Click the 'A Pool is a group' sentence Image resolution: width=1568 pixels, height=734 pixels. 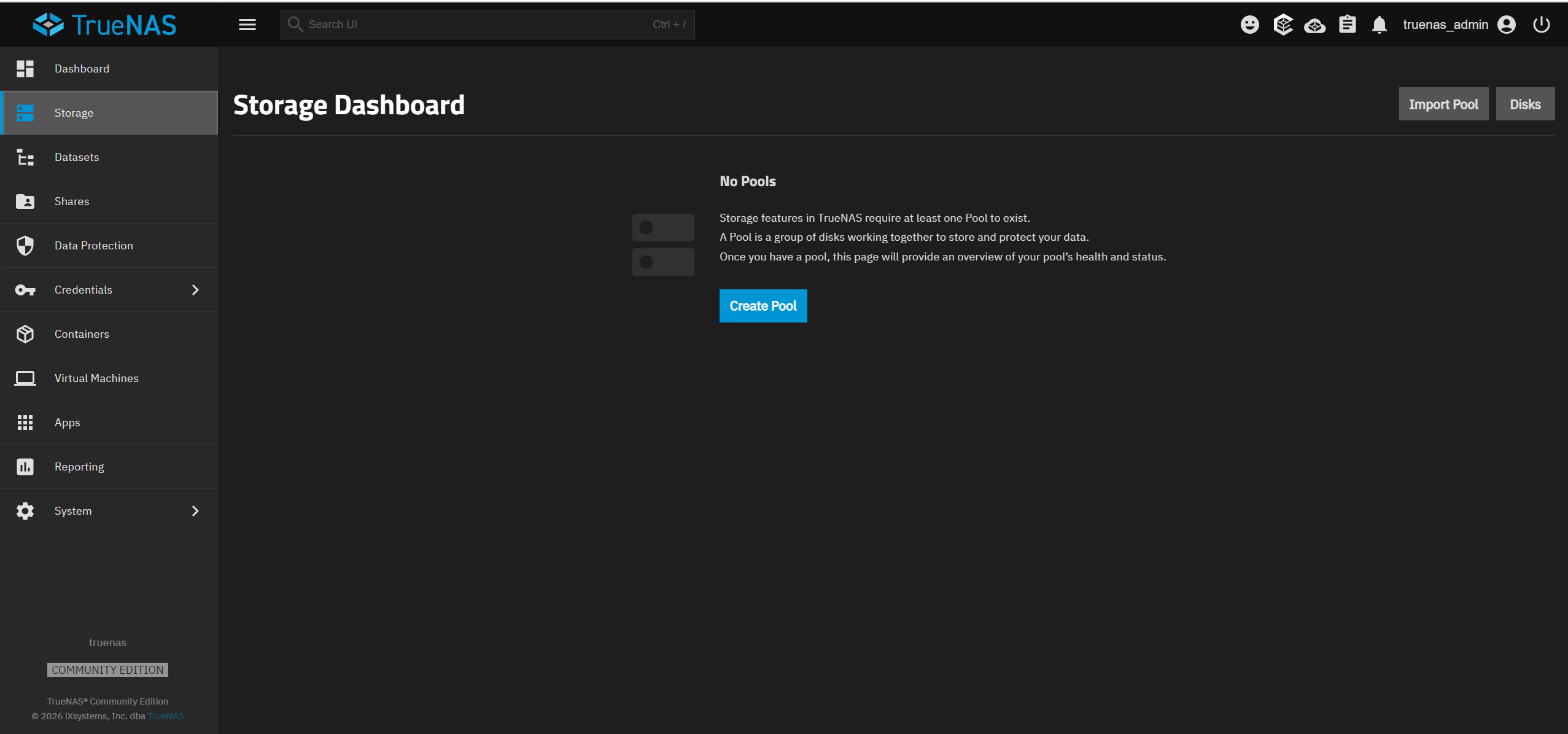(904, 237)
